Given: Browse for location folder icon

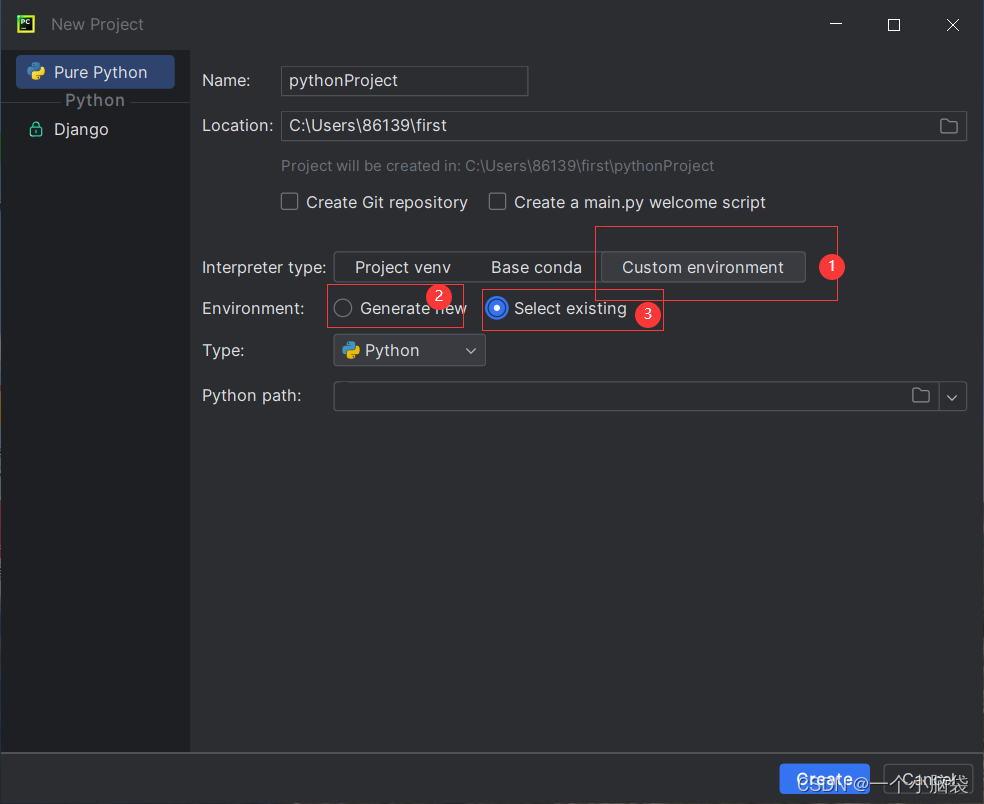Looking at the screenshot, I should coord(948,126).
